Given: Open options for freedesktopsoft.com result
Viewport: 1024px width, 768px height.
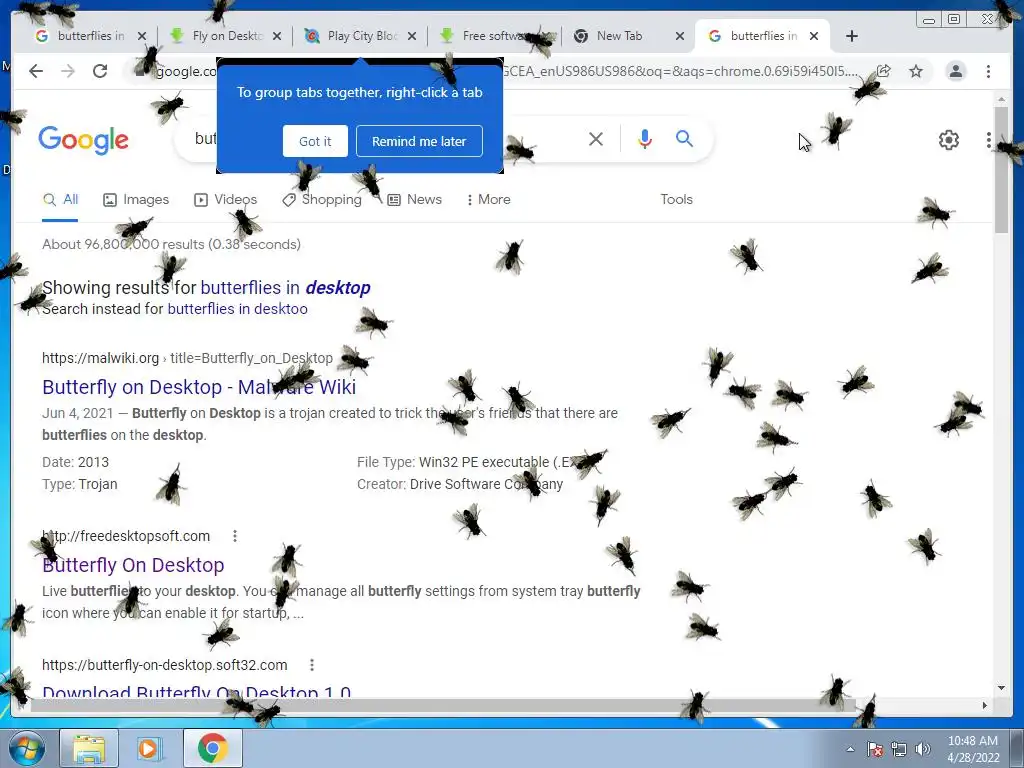Looking at the screenshot, I should click(x=234, y=536).
